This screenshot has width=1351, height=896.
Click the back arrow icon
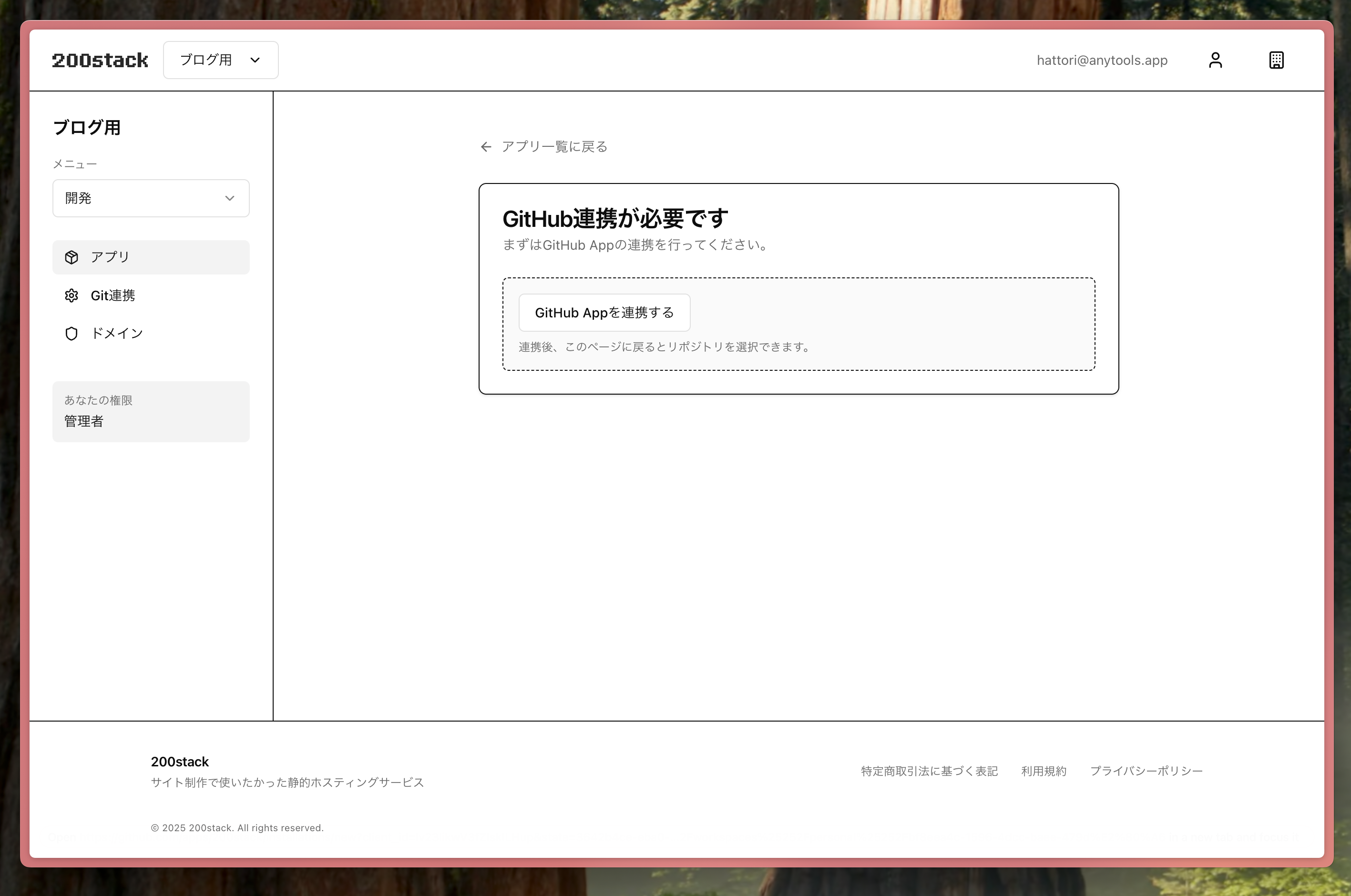pyautogui.click(x=486, y=147)
